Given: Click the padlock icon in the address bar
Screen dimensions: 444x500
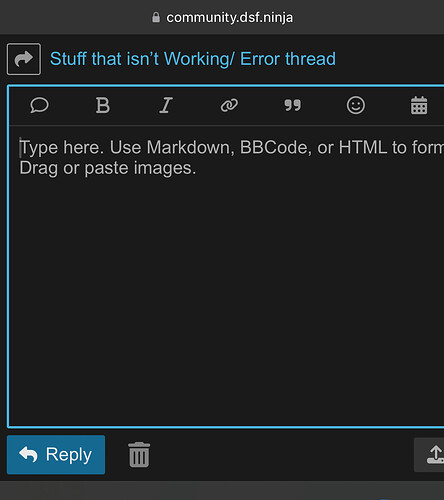Looking at the screenshot, I should pos(156,17).
